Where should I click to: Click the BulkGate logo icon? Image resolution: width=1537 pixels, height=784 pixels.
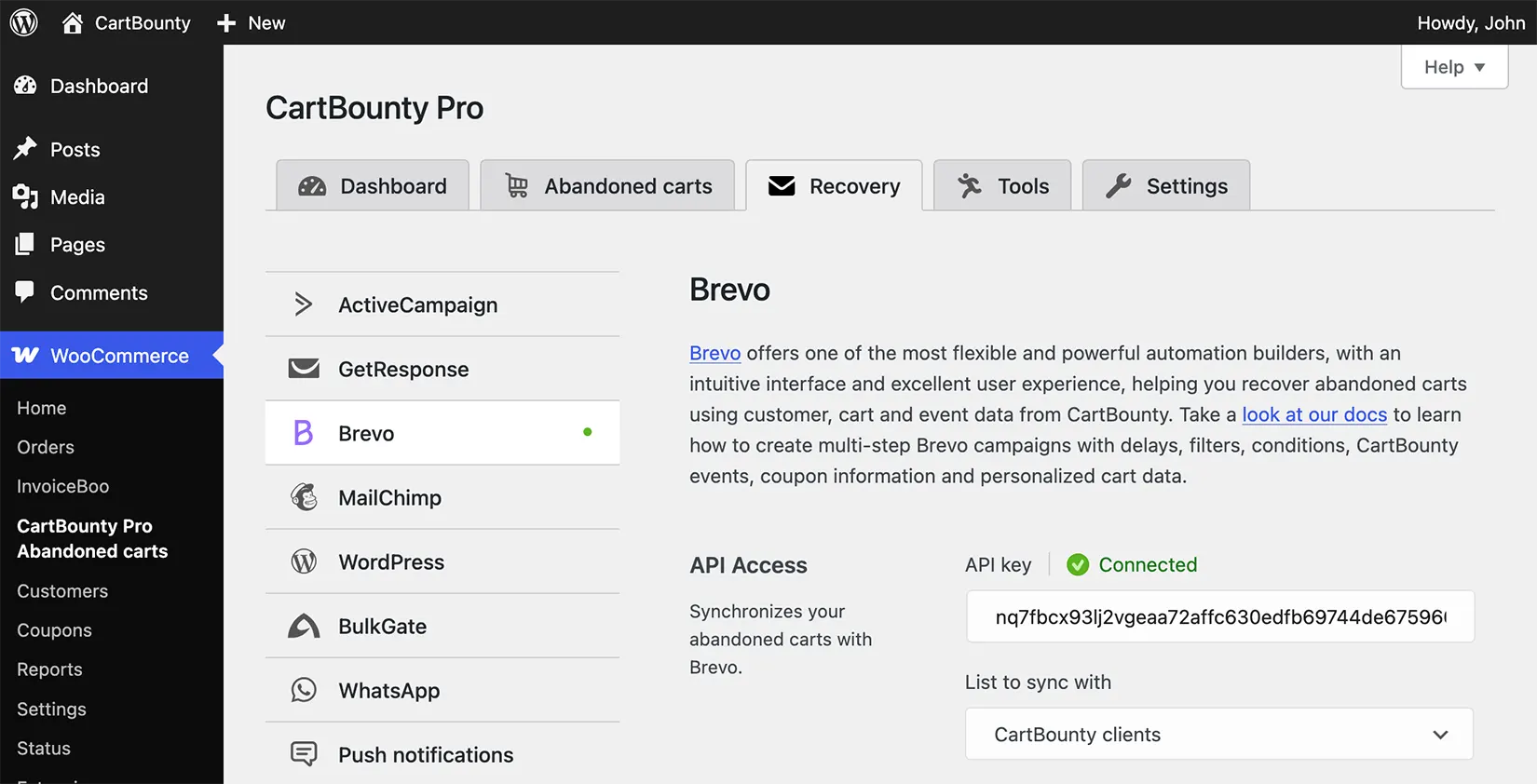304,626
